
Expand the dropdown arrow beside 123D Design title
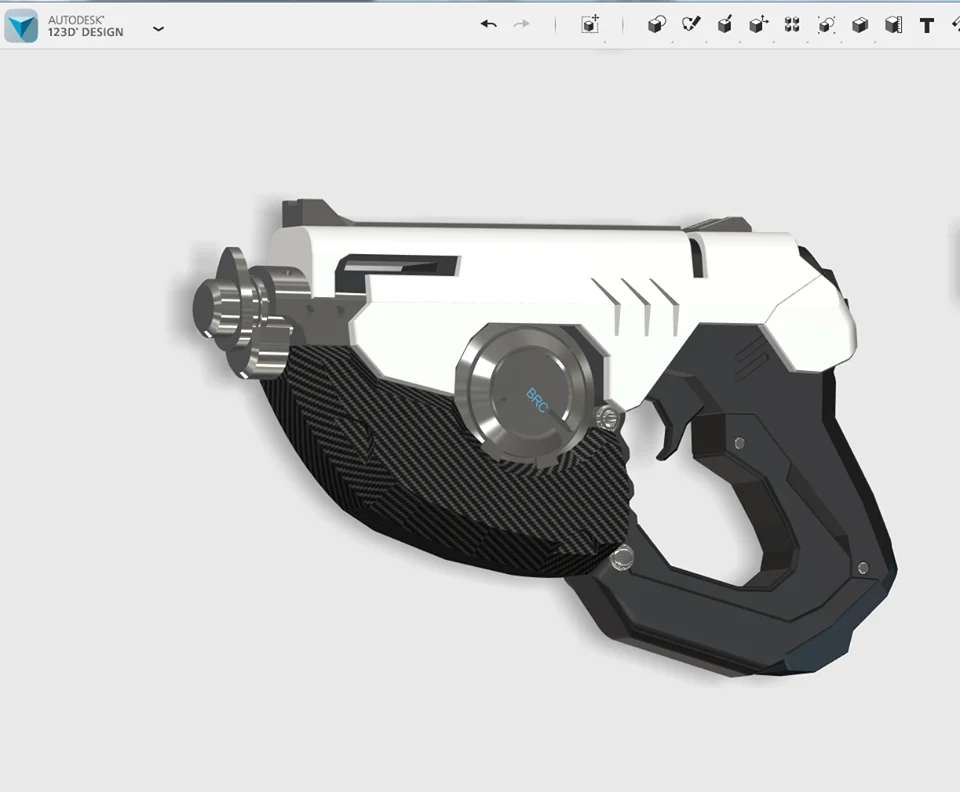pyautogui.click(x=158, y=28)
